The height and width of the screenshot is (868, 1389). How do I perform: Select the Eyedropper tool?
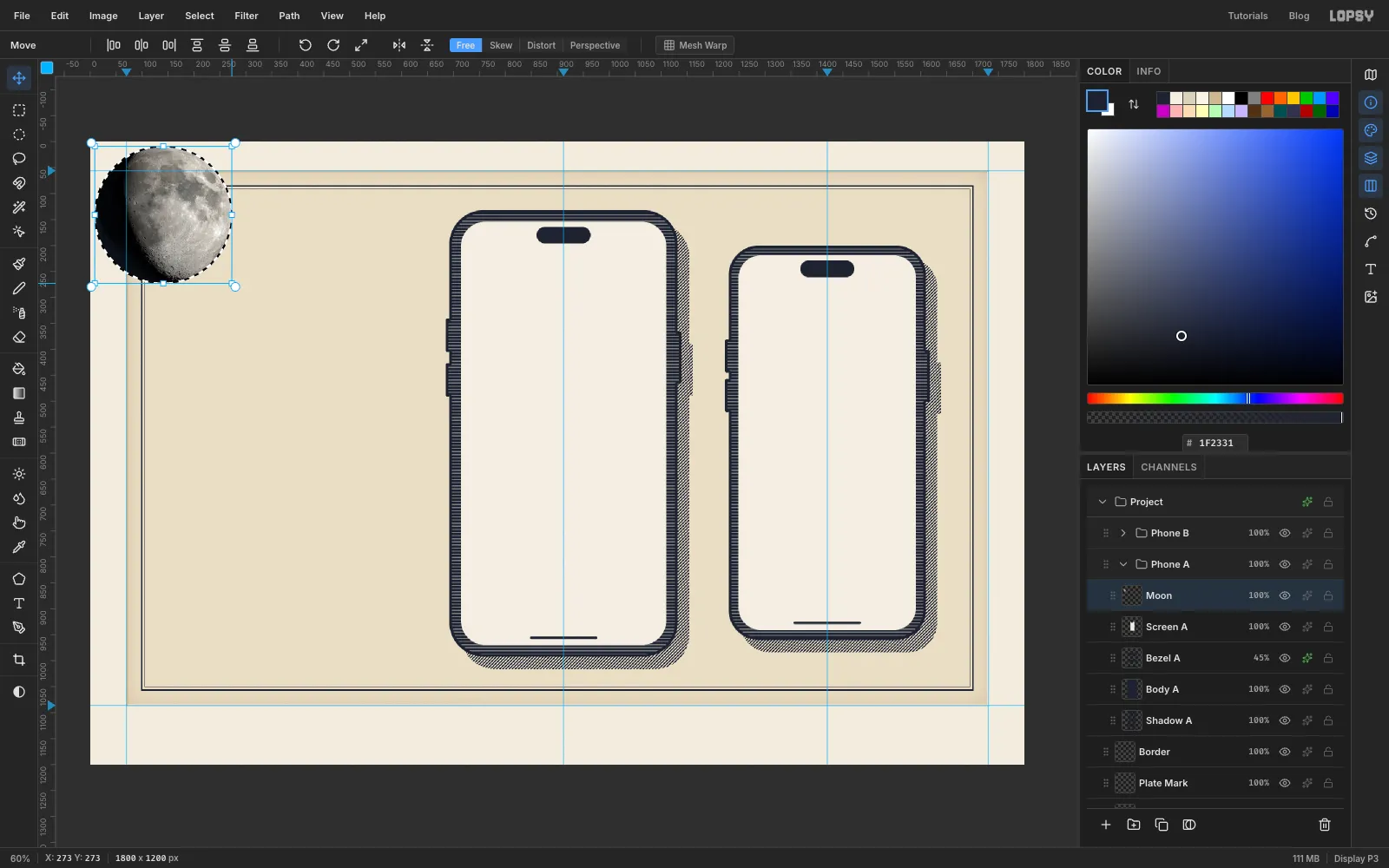(19, 547)
